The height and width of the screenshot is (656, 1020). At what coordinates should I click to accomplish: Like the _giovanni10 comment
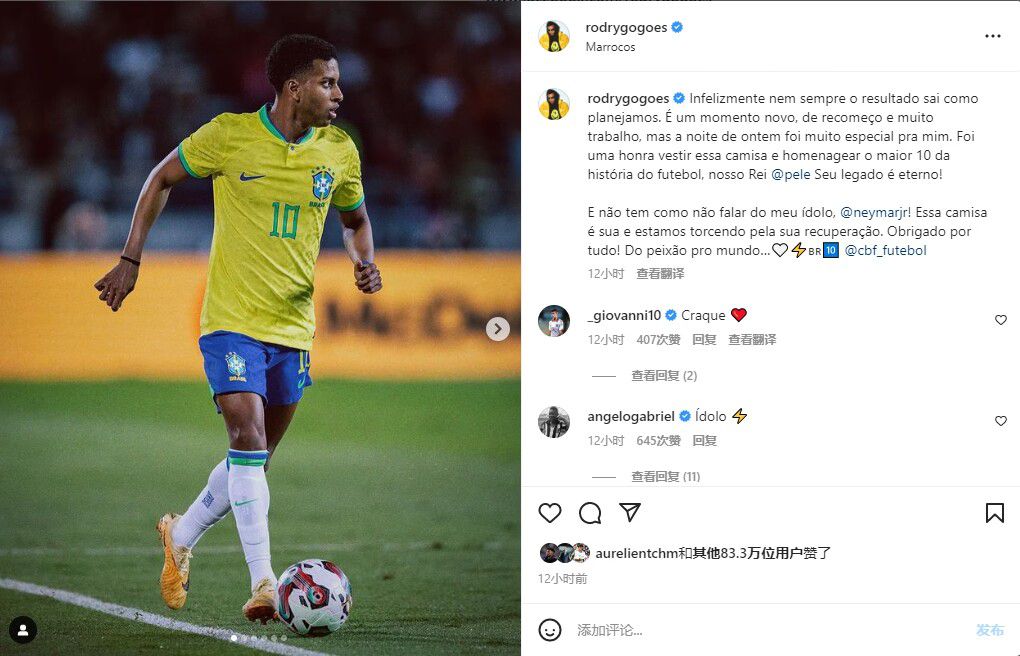pyautogui.click(x=1000, y=320)
